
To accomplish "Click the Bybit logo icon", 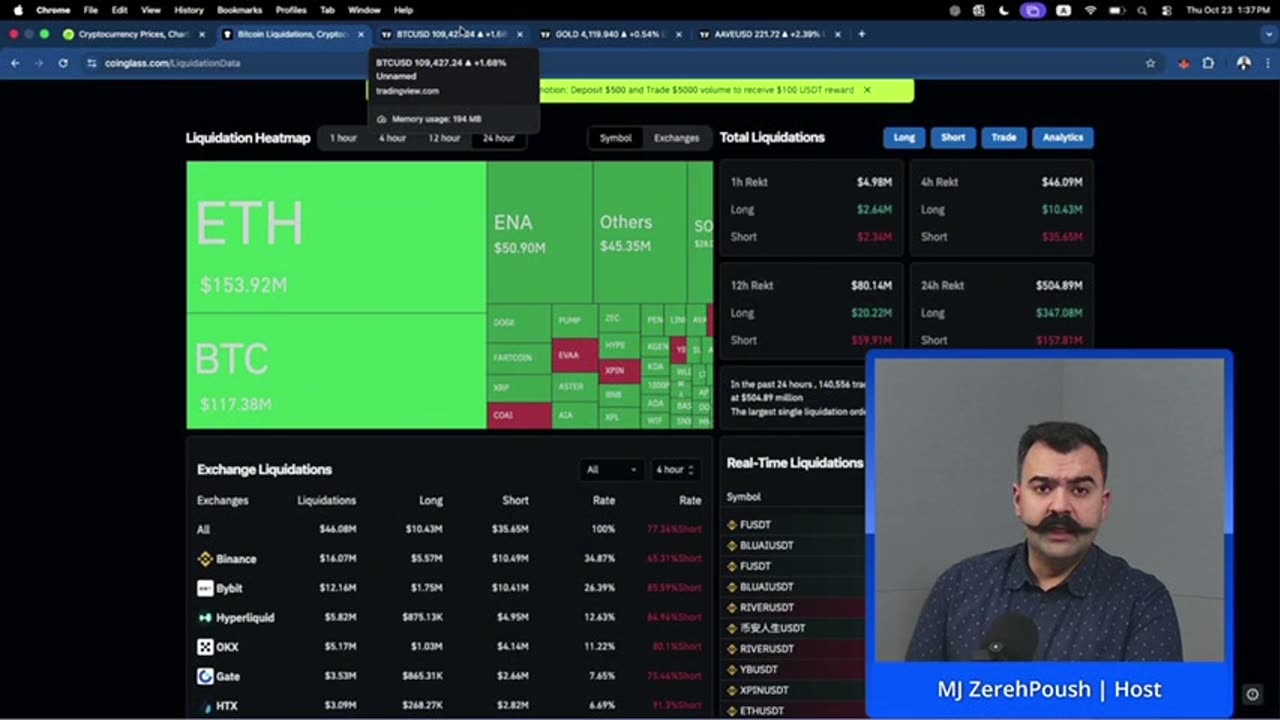I will click(x=205, y=588).
